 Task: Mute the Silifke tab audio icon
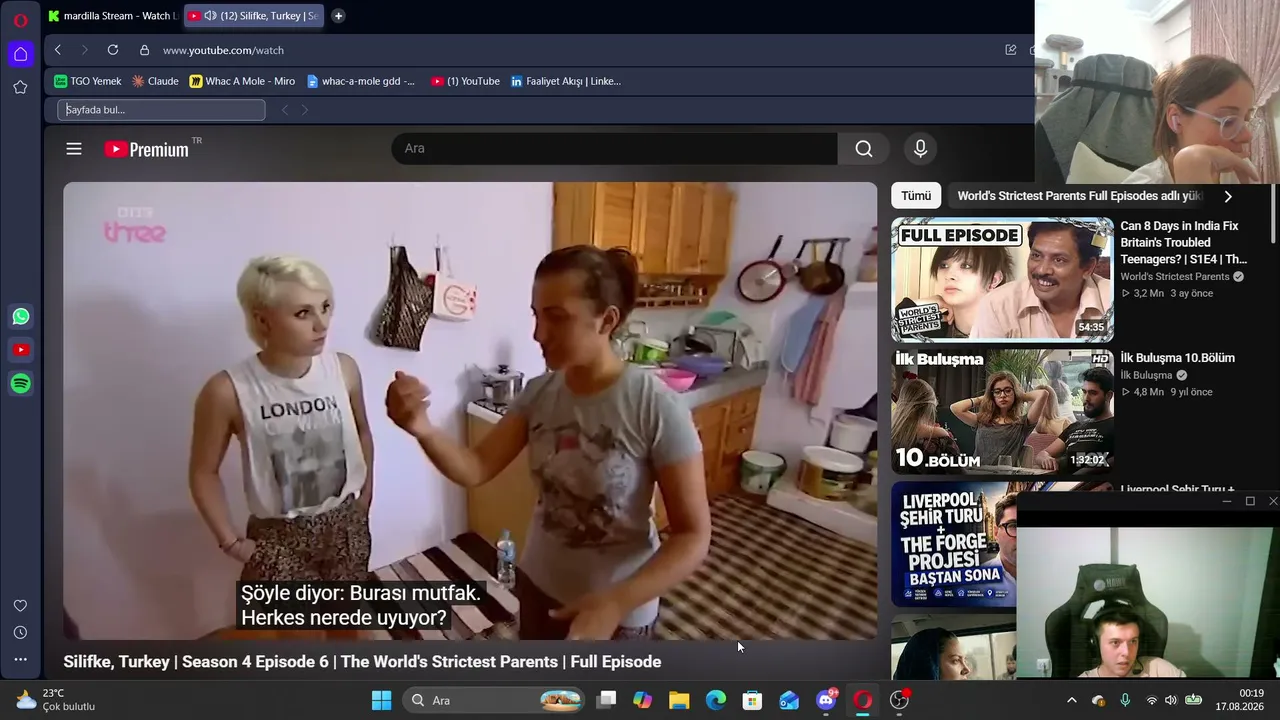pyautogui.click(x=210, y=16)
